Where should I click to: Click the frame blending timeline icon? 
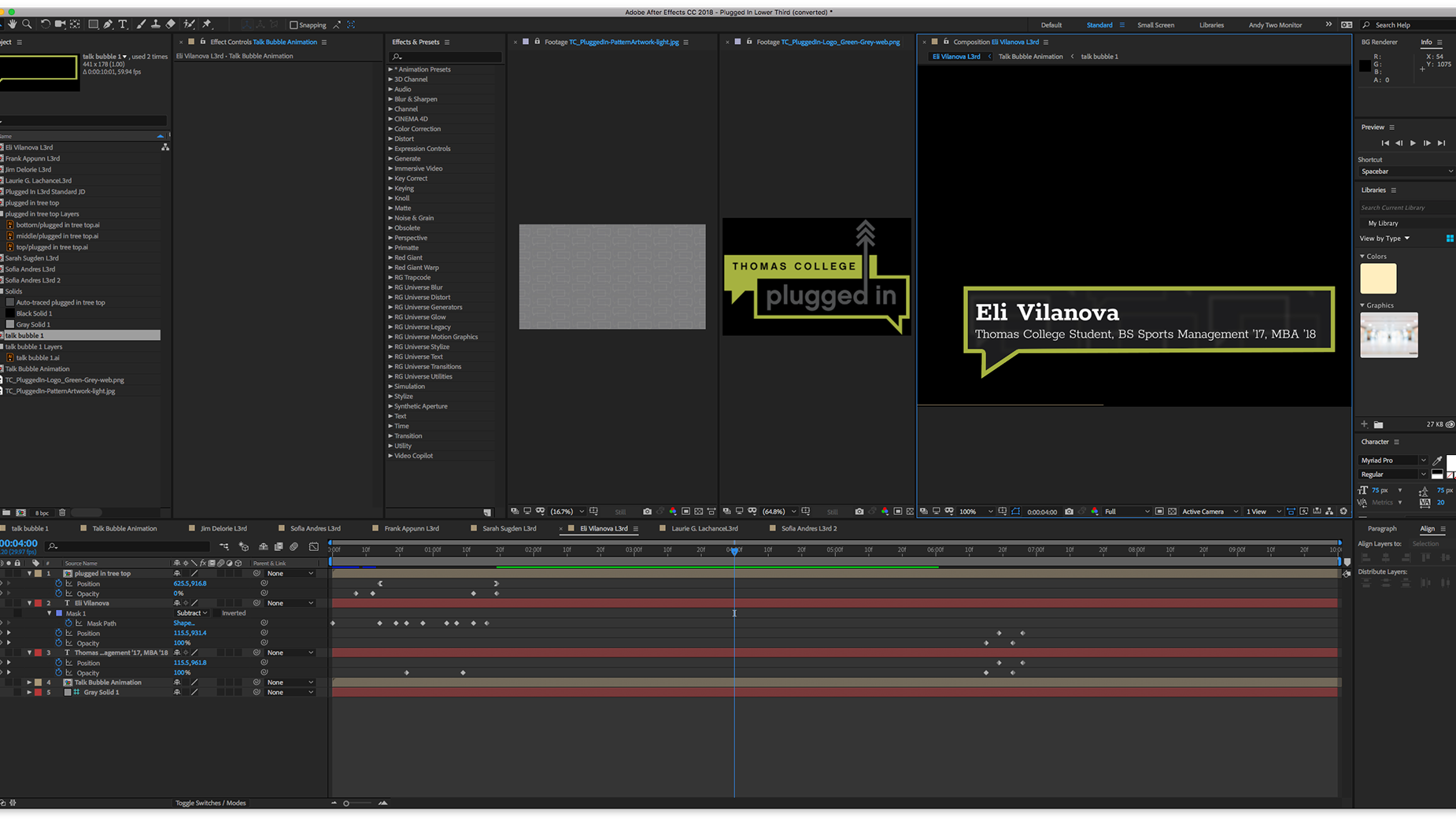click(x=279, y=546)
